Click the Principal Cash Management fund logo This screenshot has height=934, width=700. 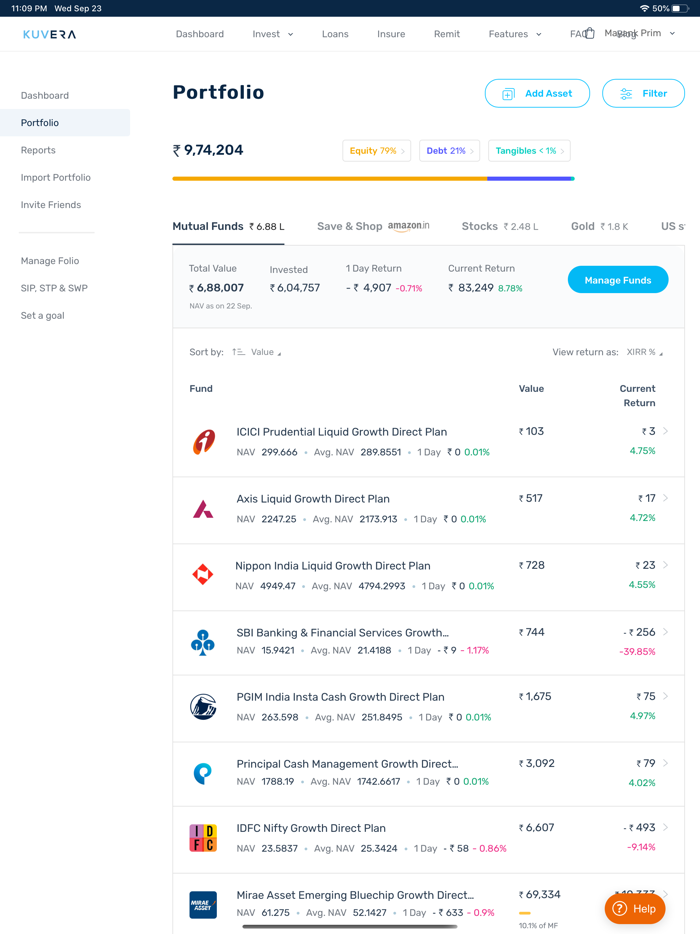pos(203,773)
